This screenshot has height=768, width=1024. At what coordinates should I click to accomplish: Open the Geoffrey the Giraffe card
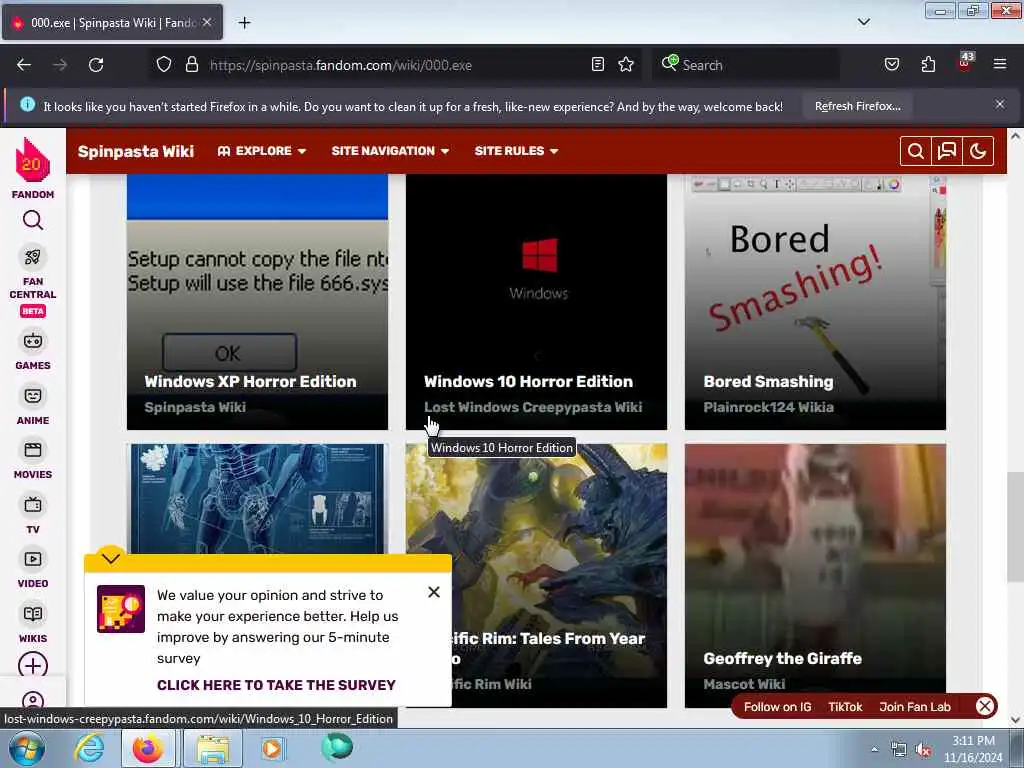coord(815,575)
